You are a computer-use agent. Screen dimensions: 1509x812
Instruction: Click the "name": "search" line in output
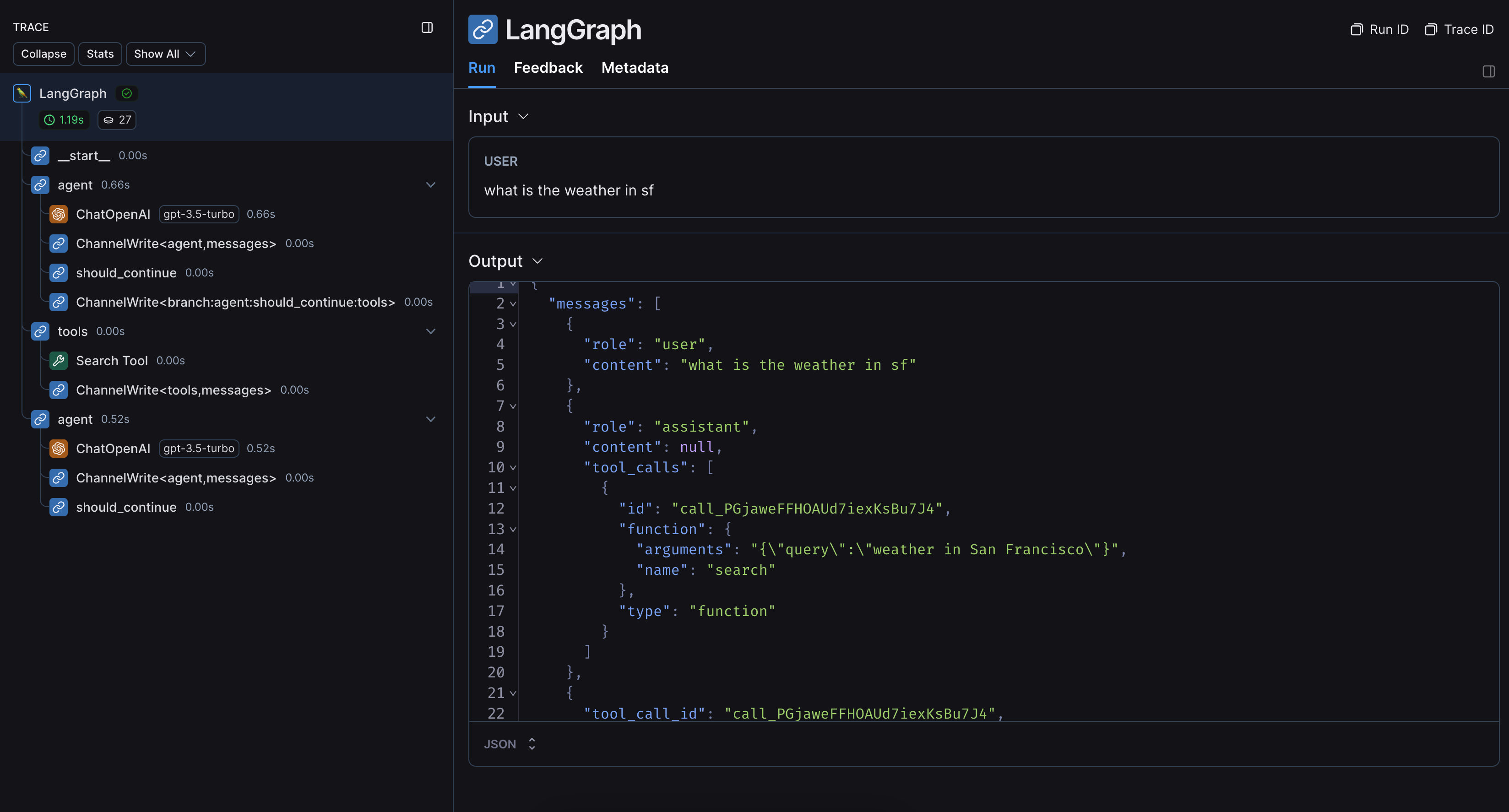[706, 570]
